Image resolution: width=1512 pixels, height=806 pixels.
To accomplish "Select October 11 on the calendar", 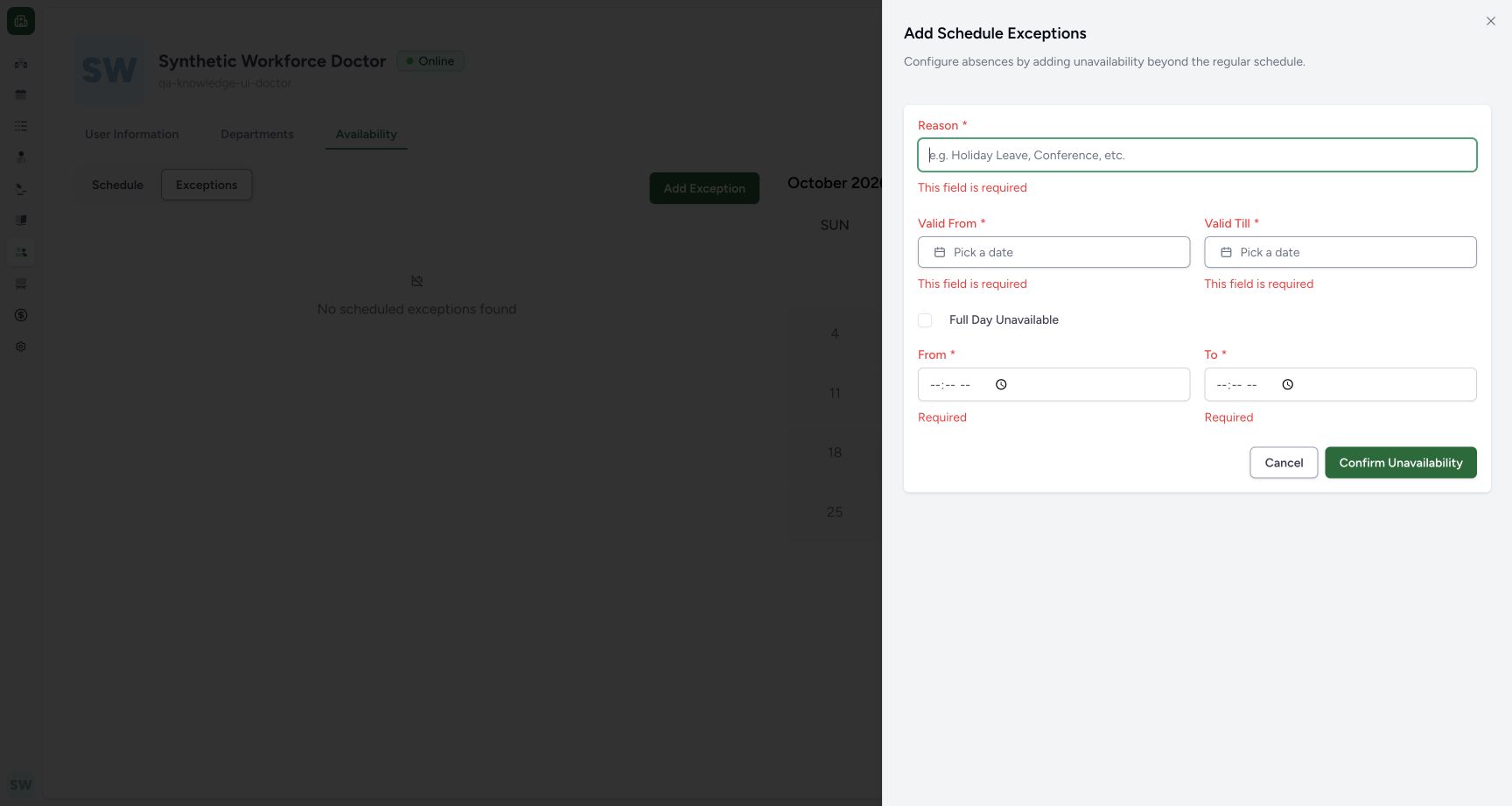I will [x=835, y=393].
